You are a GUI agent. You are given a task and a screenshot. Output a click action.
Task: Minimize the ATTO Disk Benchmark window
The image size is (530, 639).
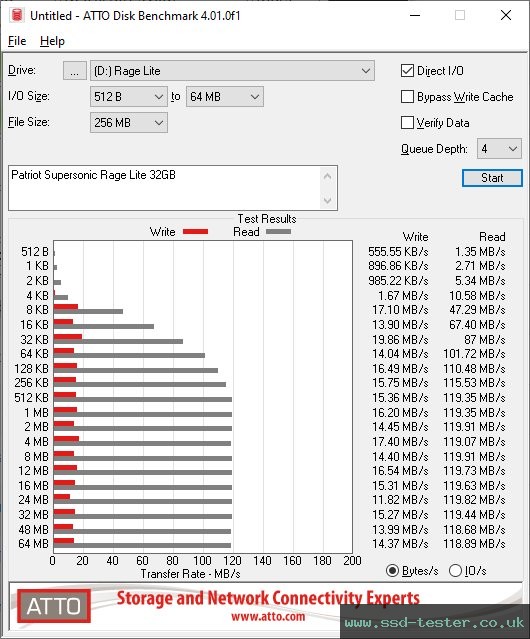[415, 15]
